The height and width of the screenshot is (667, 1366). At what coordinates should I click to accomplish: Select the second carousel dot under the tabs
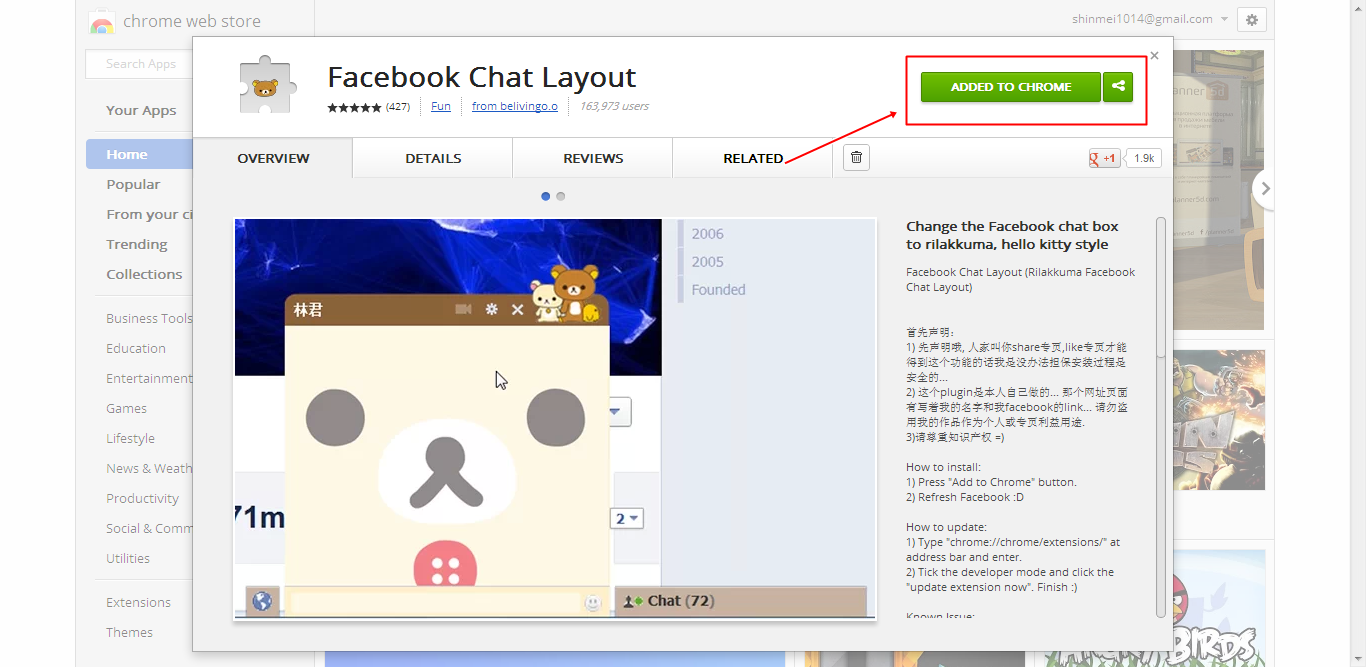560,196
